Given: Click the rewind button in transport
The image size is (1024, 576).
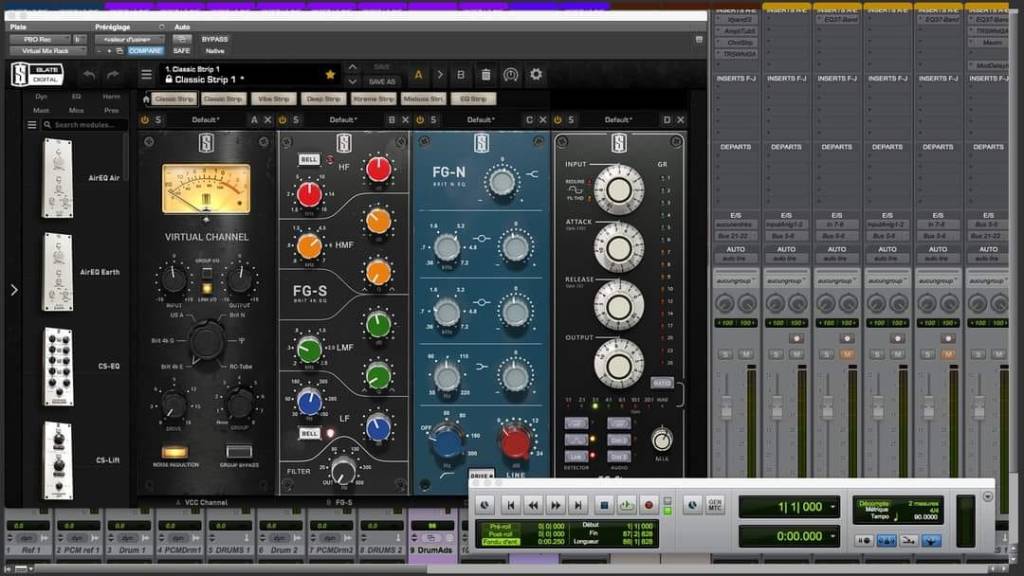Looking at the screenshot, I should 533,506.
